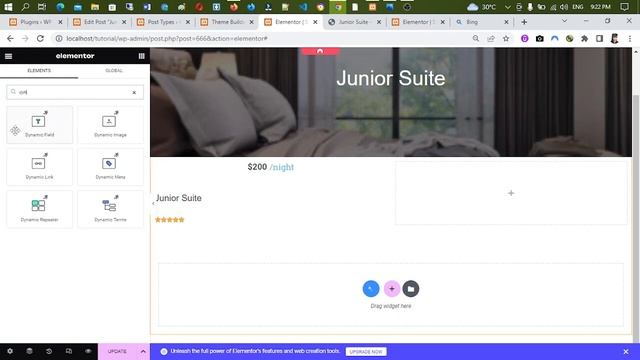
Task: Open the Chrome three-dot menu
Action: [x=630, y=38]
